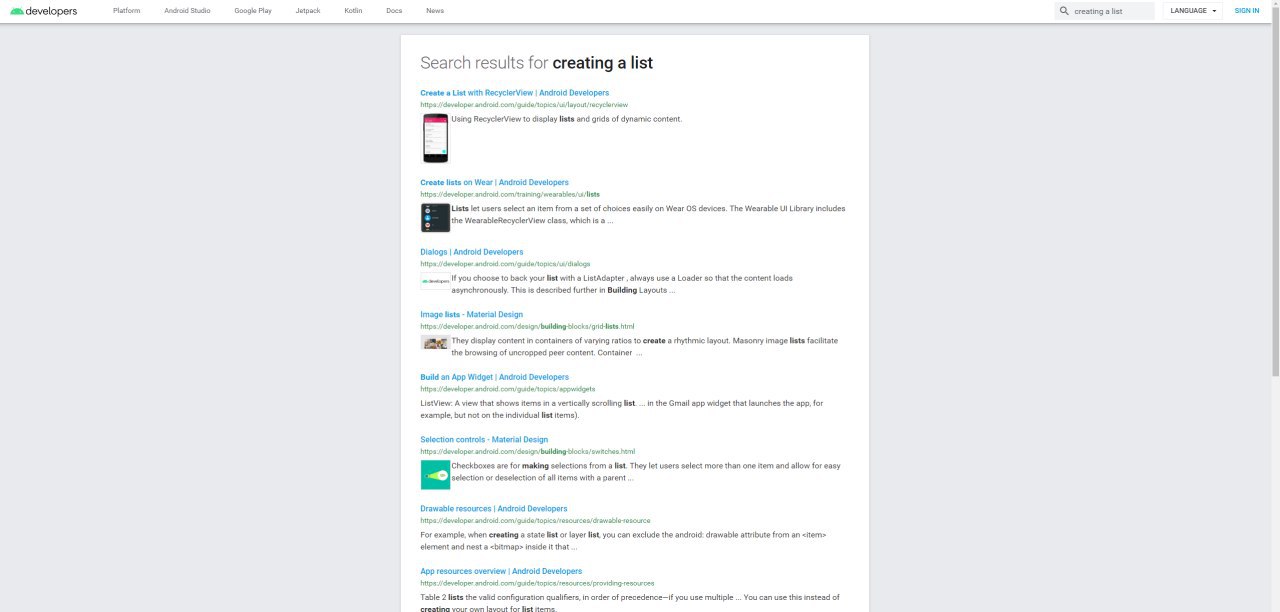The height and width of the screenshot is (612, 1280).
Task: Open the Docs nav item
Action: click(x=394, y=11)
